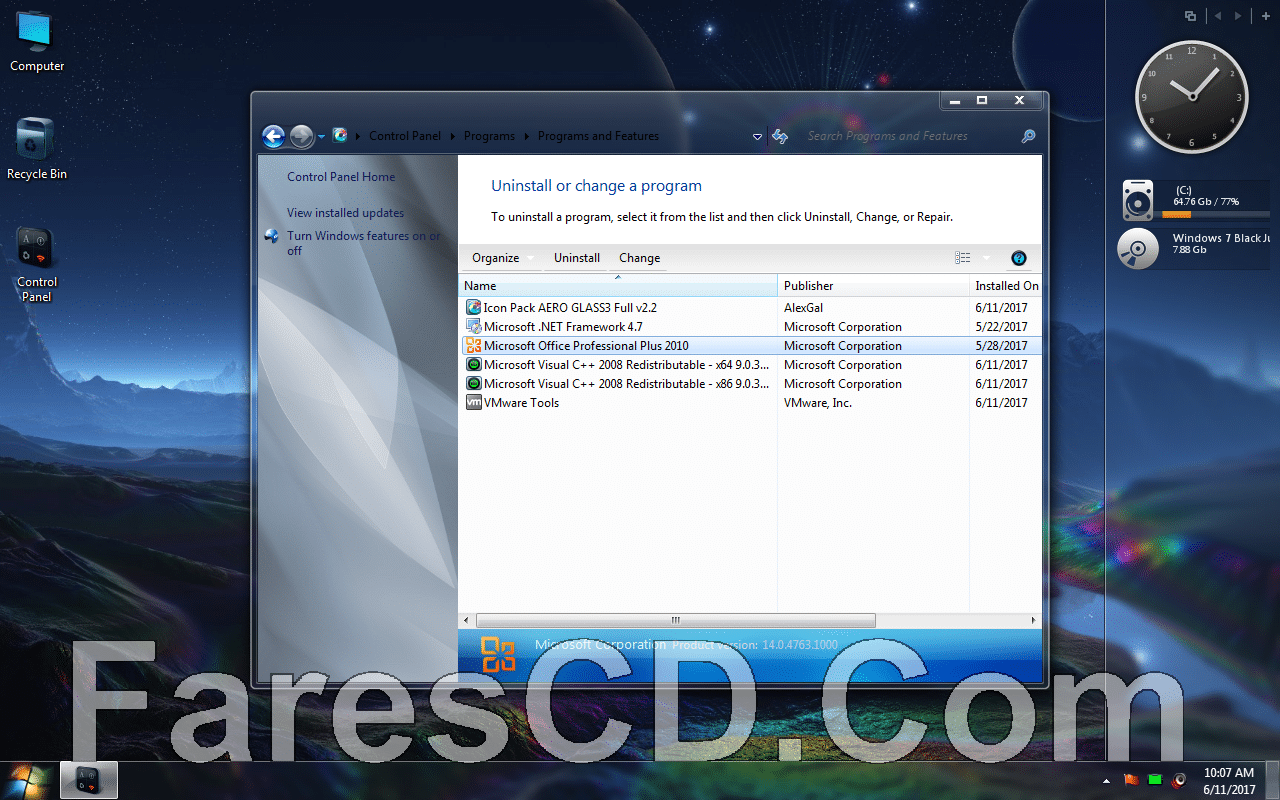Image resolution: width=1280 pixels, height=800 pixels.
Task: Click the 5/22/2017 installed date
Action: pyautogui.click(x=1001, y=327)
